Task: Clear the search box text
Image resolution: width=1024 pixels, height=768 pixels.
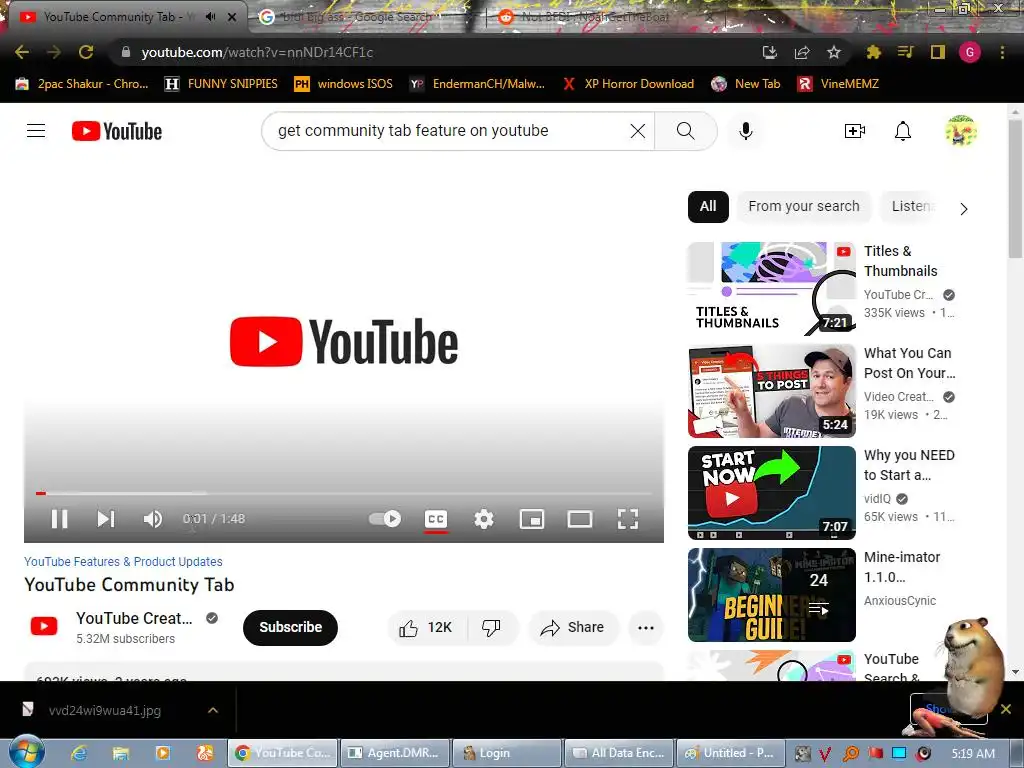Action: 637,131
